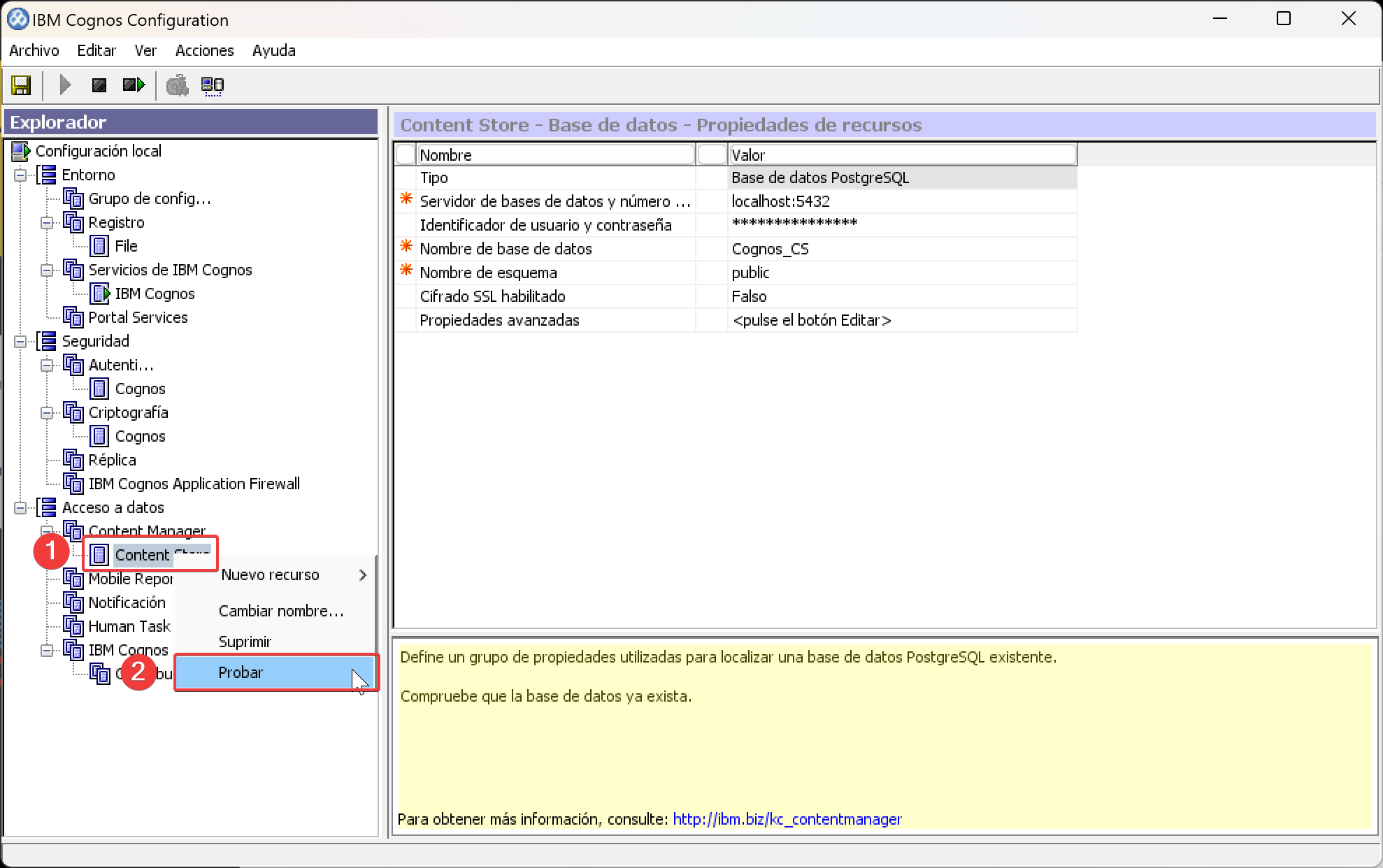The image size is (1383, 868).
Task: Click the Test gear toolbar icon
Action: tap(178, 85)
